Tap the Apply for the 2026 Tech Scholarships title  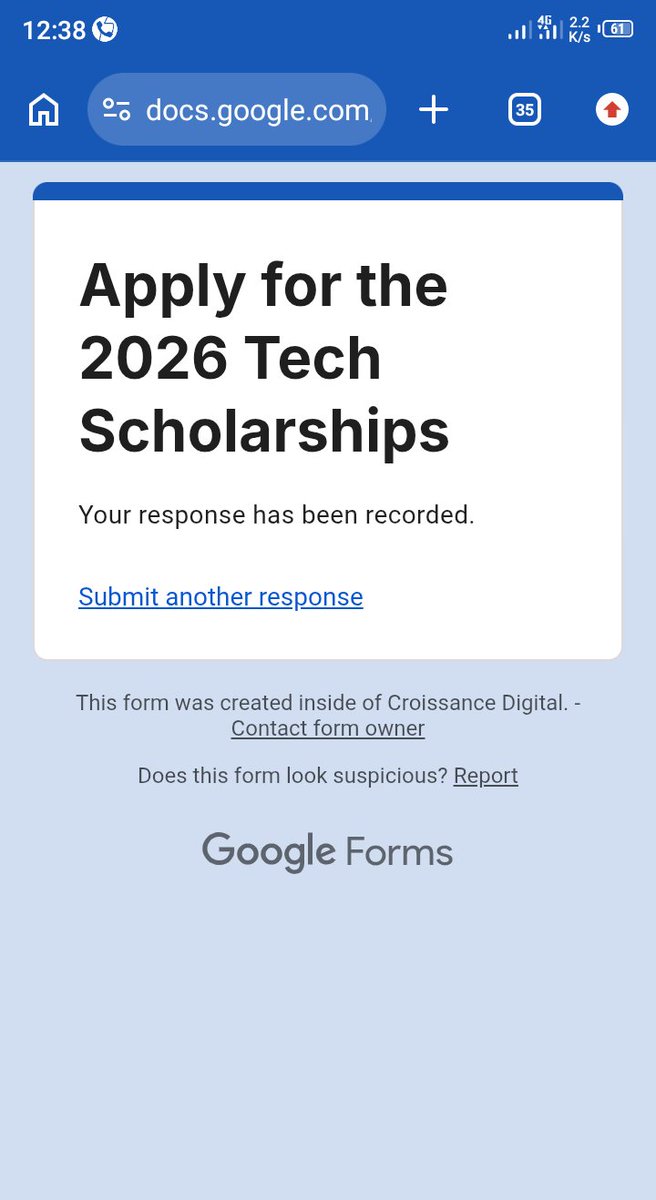[264, 357]
